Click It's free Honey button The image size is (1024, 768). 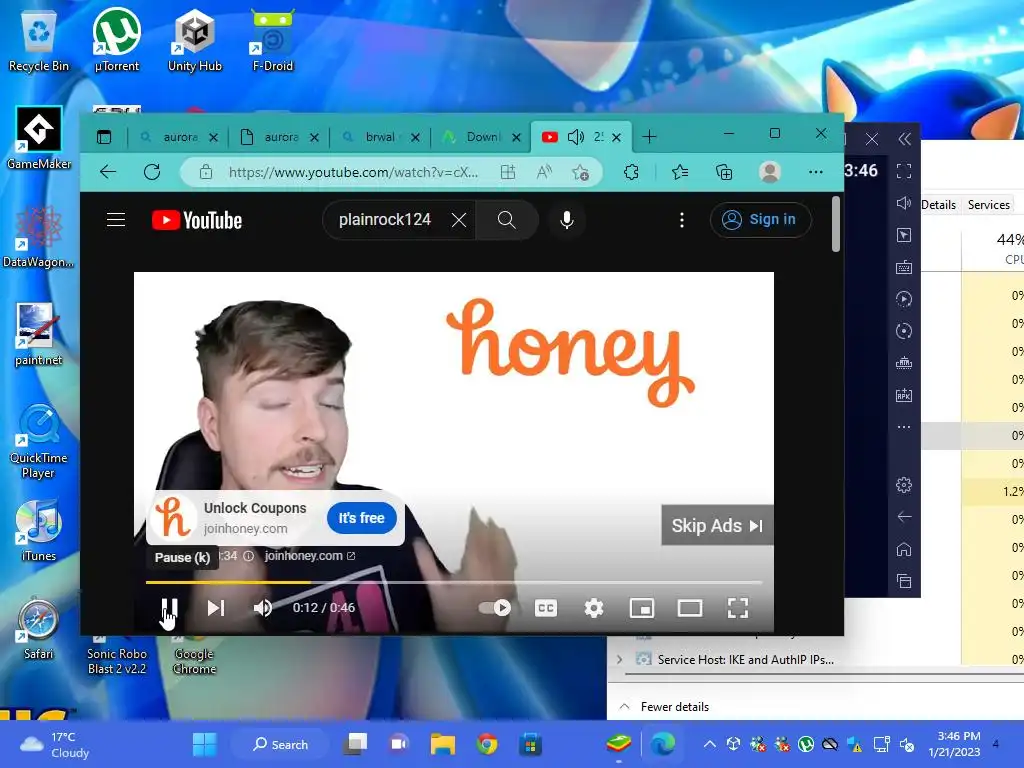point(361,518)
